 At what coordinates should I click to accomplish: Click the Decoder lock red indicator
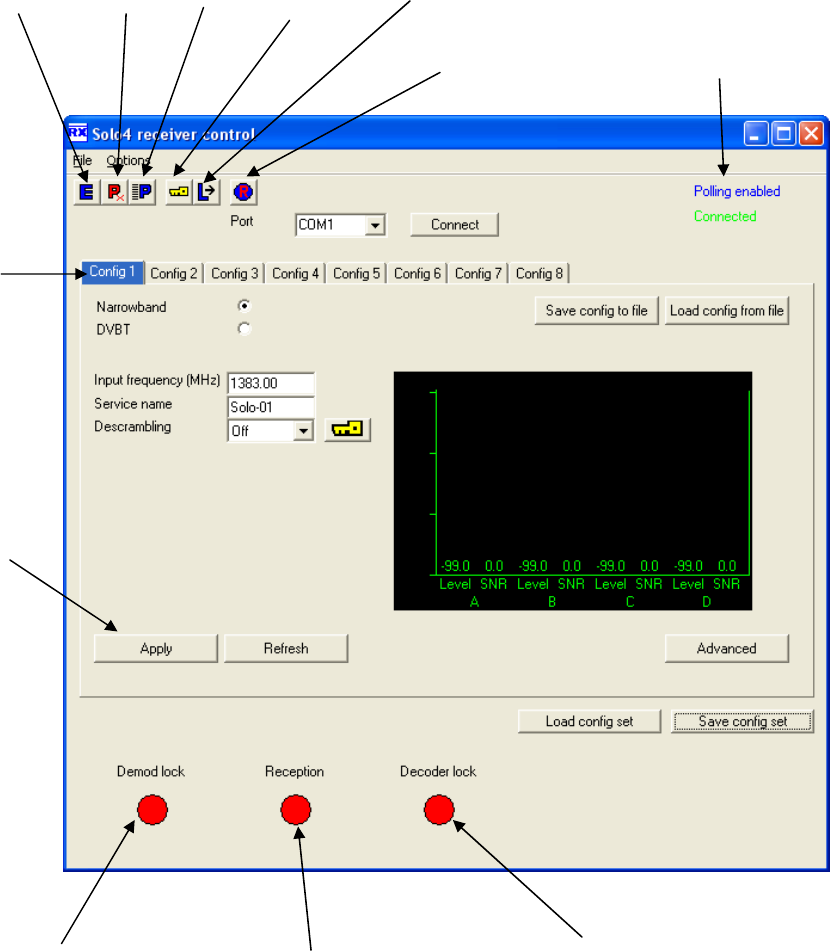[439, 810]
